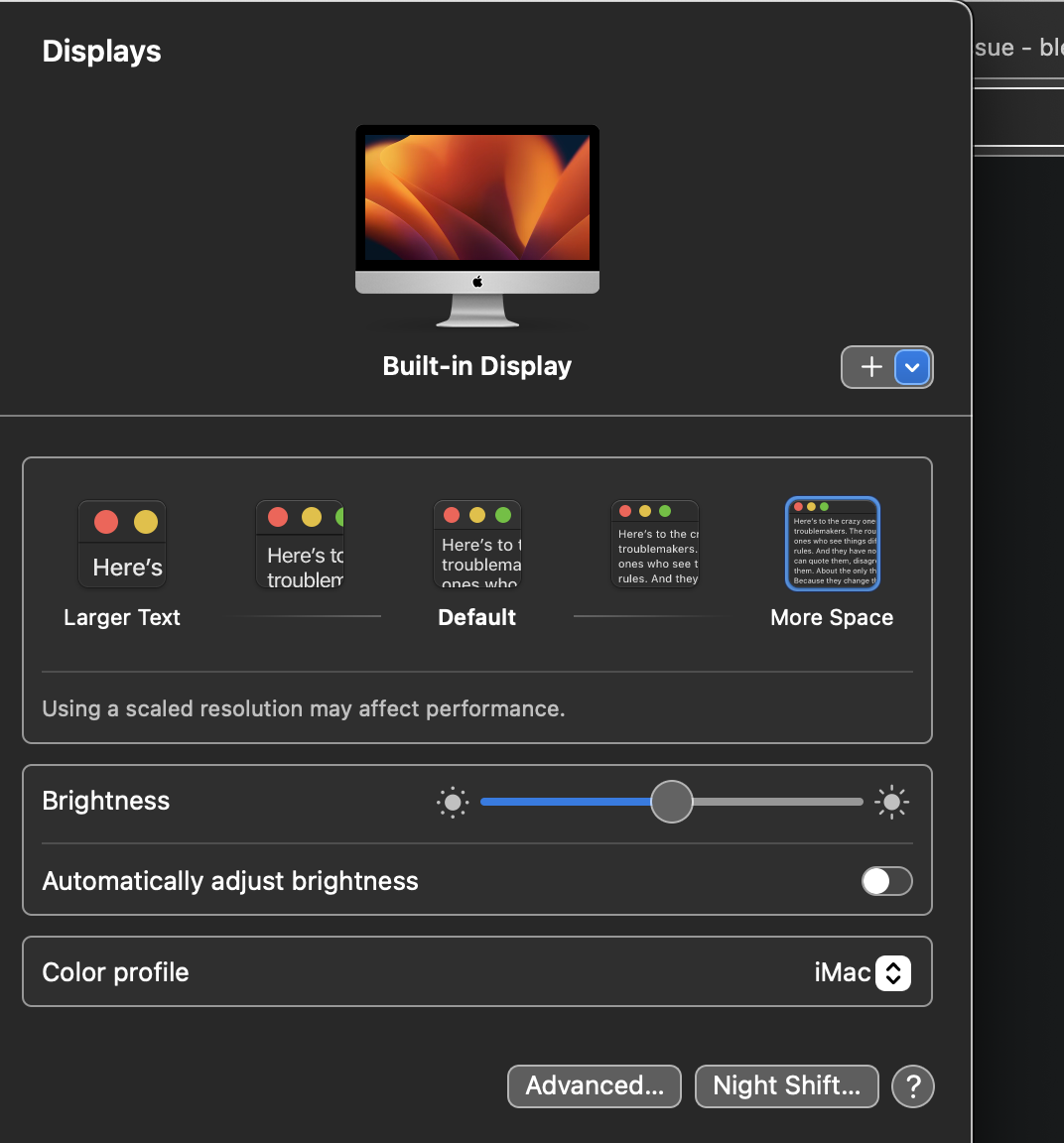Viewport: 1064px width, 1143px height.
Task: Click the iMac Built-in Display image
Action: tap(477, 225)
